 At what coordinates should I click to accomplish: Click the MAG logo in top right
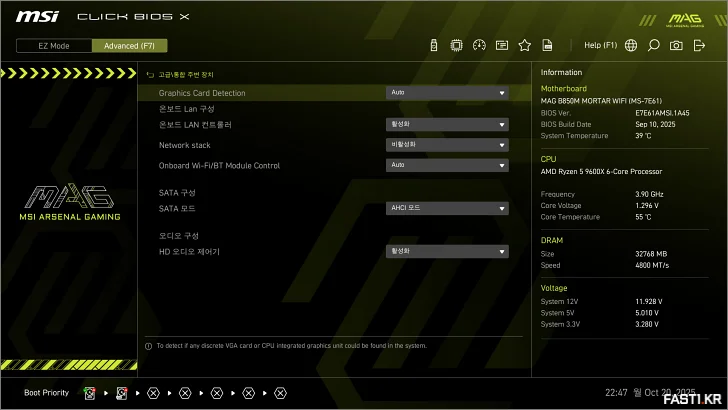coord(685,20)
